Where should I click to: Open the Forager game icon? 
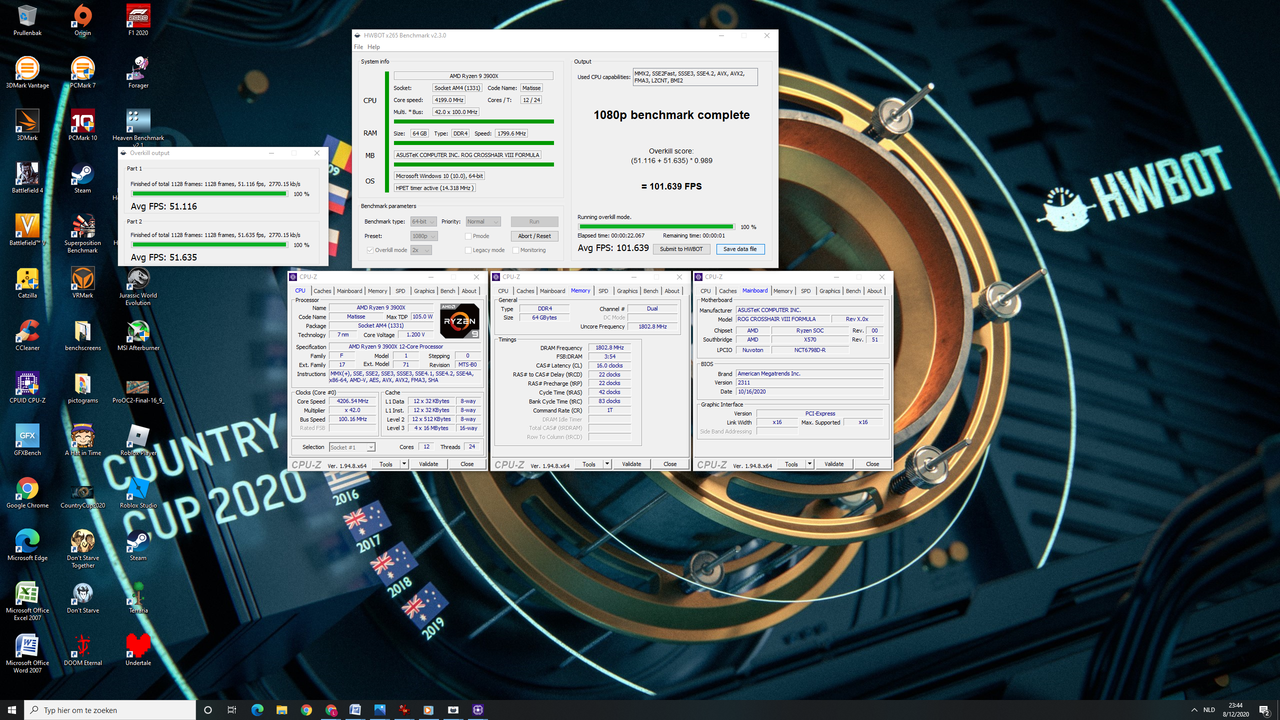click(x=138, y=70)
